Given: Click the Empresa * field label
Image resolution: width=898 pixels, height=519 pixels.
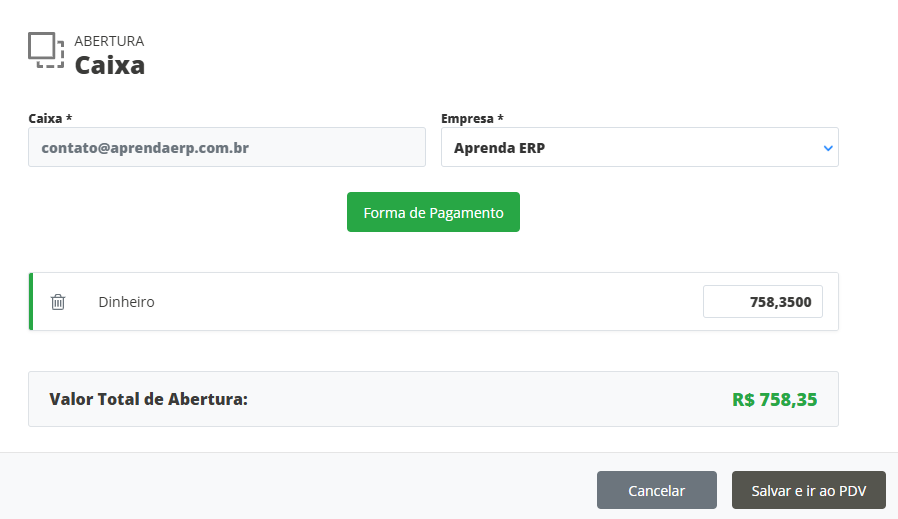Looking at the screenshot, I should coord(472,118).
